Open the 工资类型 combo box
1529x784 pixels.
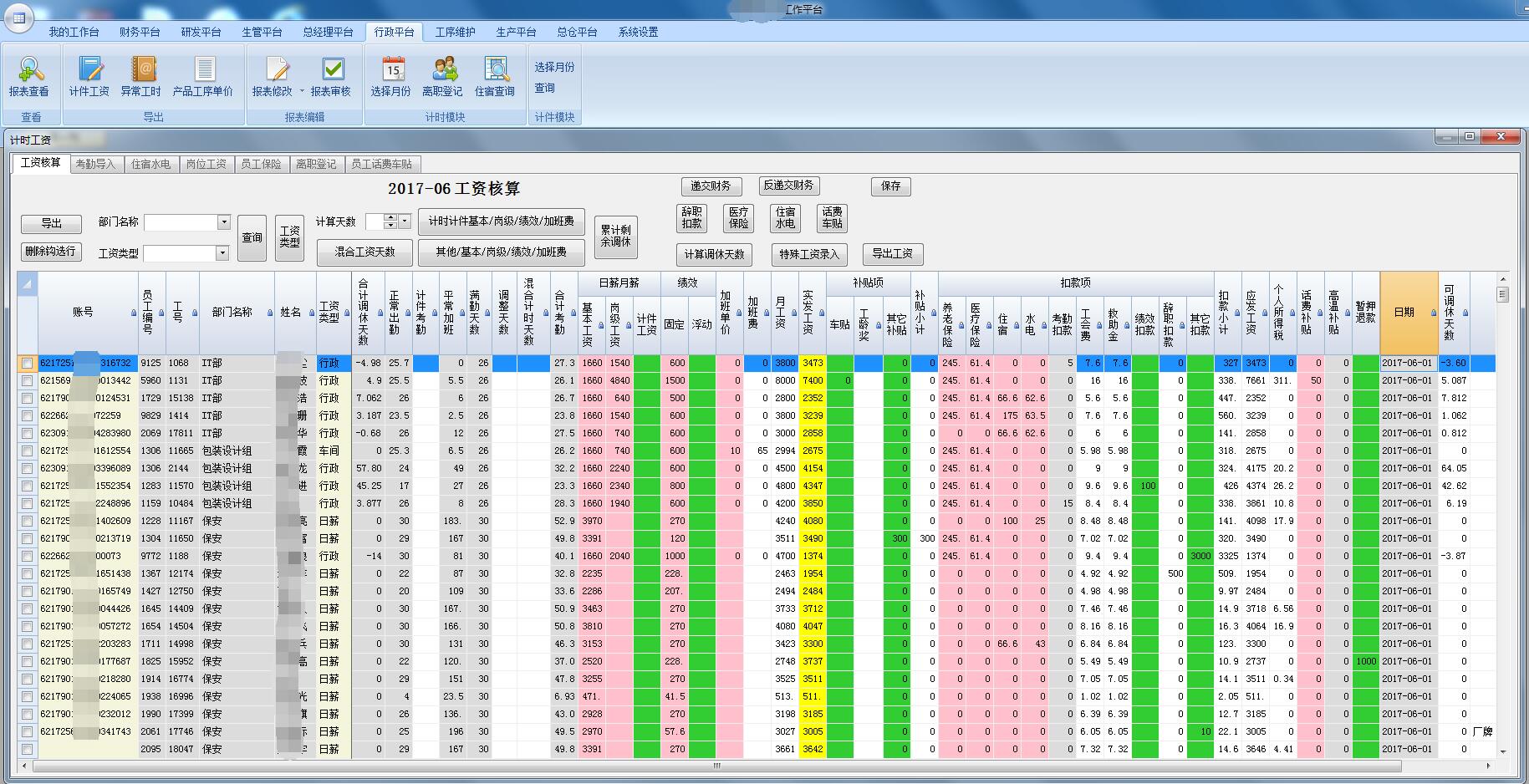222,253
